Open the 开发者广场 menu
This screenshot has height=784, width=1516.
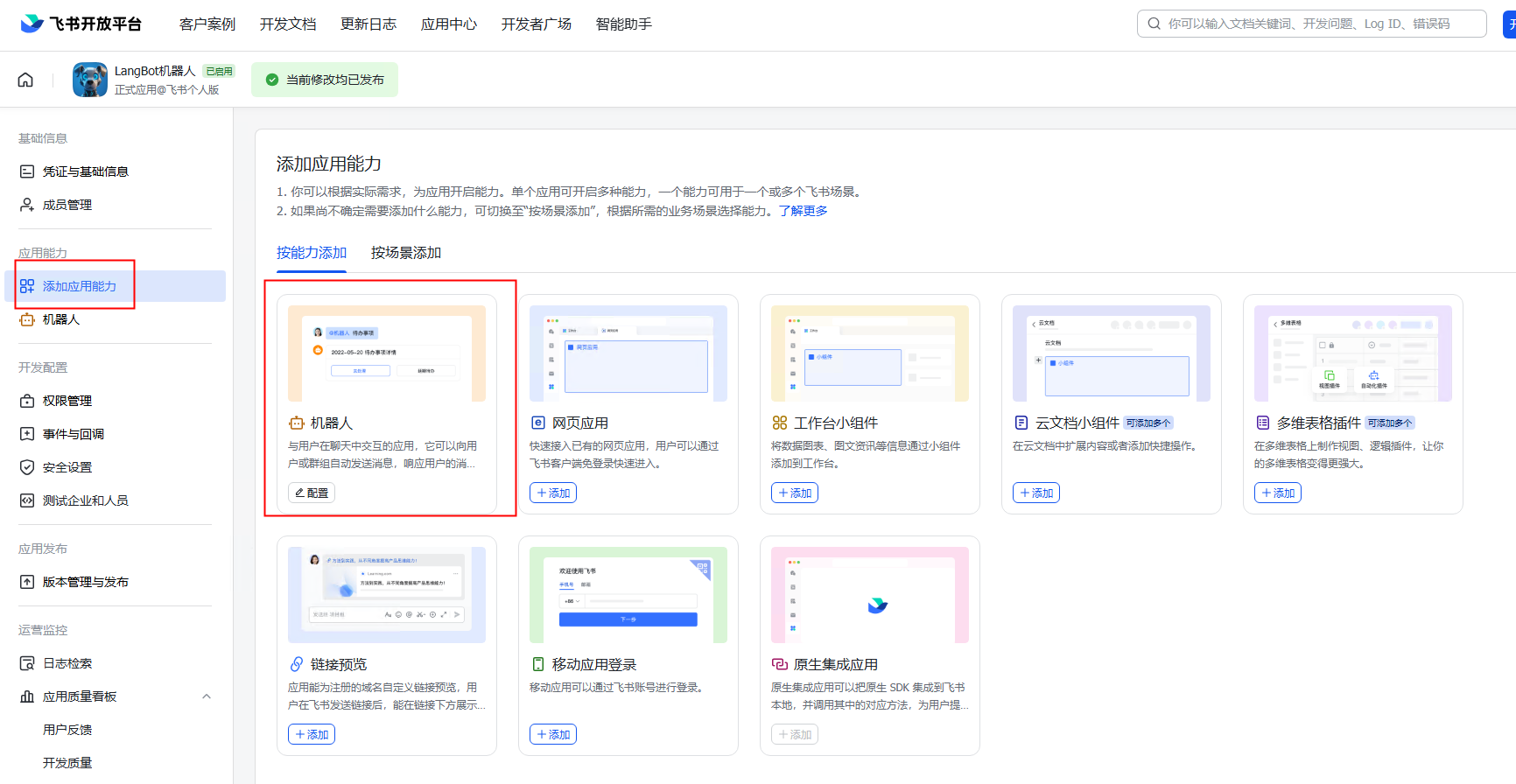(537, 24)
